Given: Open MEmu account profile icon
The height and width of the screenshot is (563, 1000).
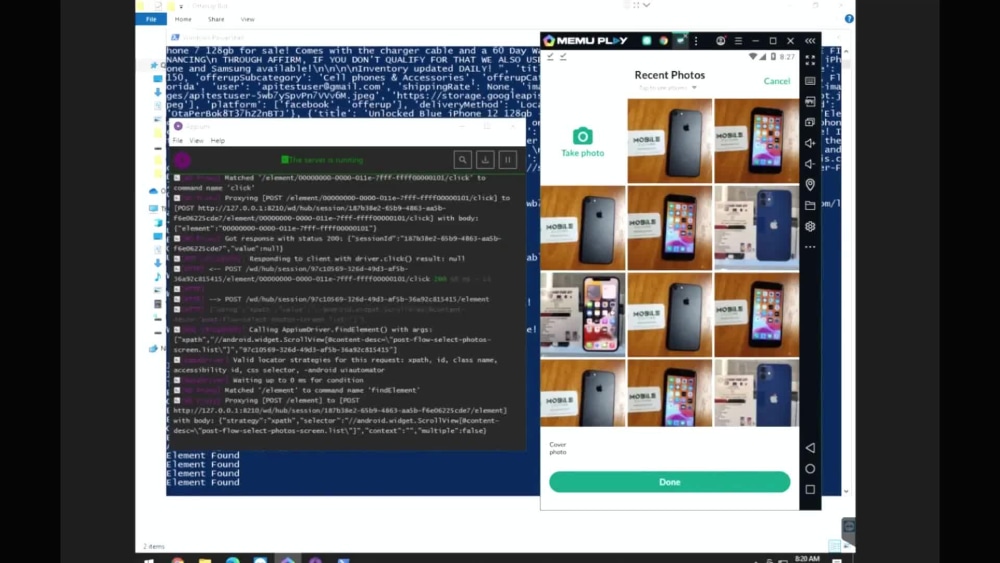Looking at the screenshot, I should (x=721, y=41).
